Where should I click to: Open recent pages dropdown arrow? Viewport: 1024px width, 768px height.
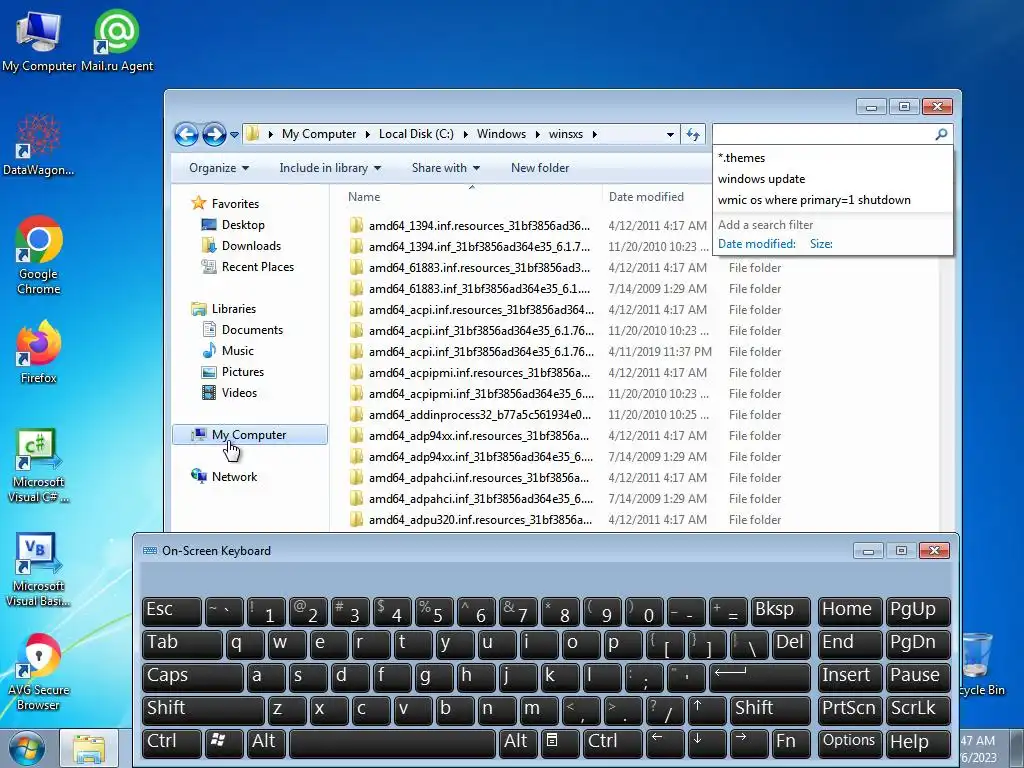(234, 135)
